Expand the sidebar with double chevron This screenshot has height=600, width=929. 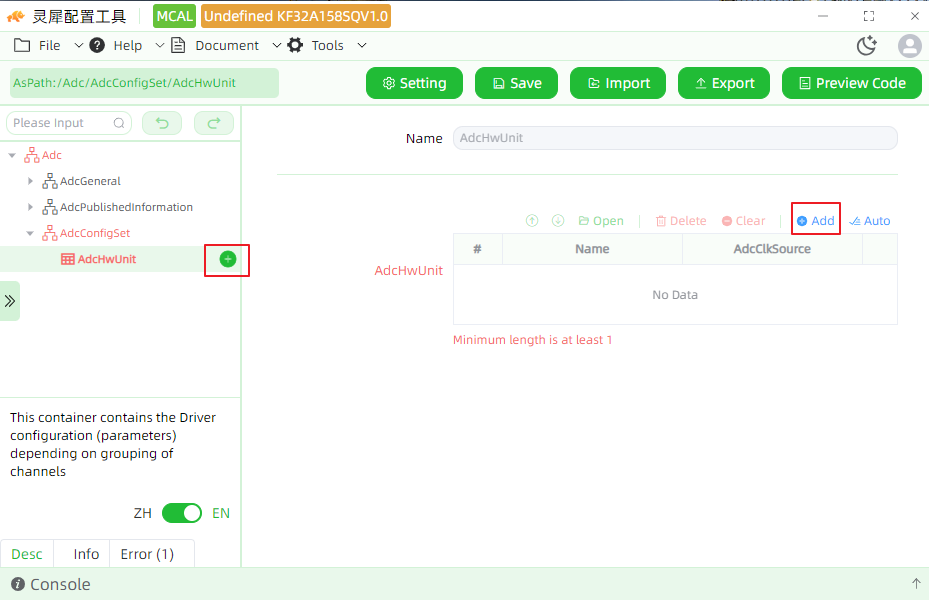(10, 301)
